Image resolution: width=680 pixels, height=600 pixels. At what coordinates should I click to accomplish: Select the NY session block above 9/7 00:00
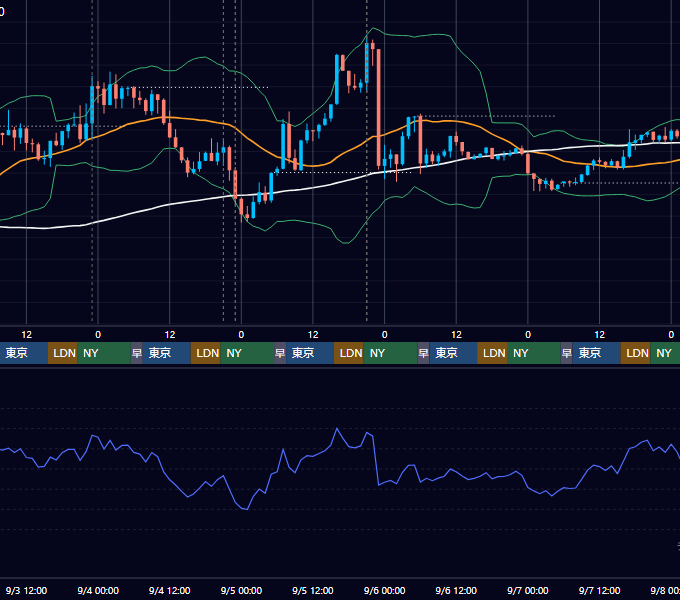coord(533,353)
